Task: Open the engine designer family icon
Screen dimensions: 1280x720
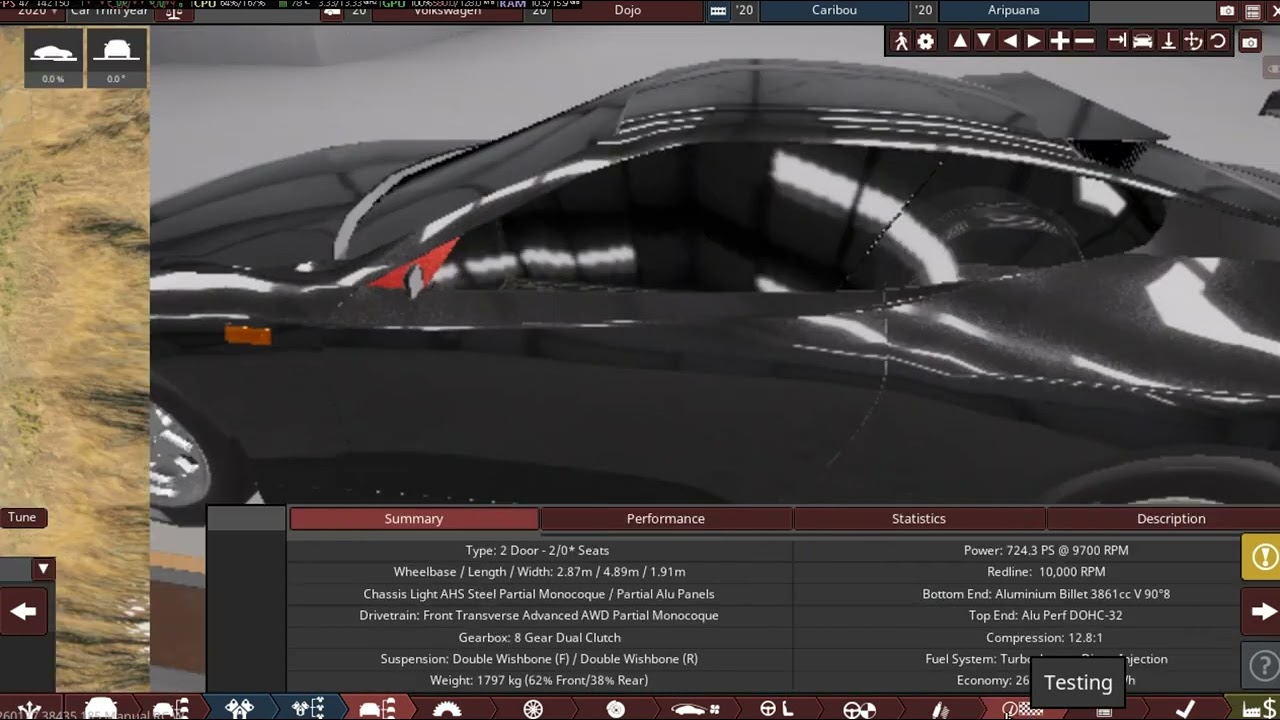Action: coord(240,709)
